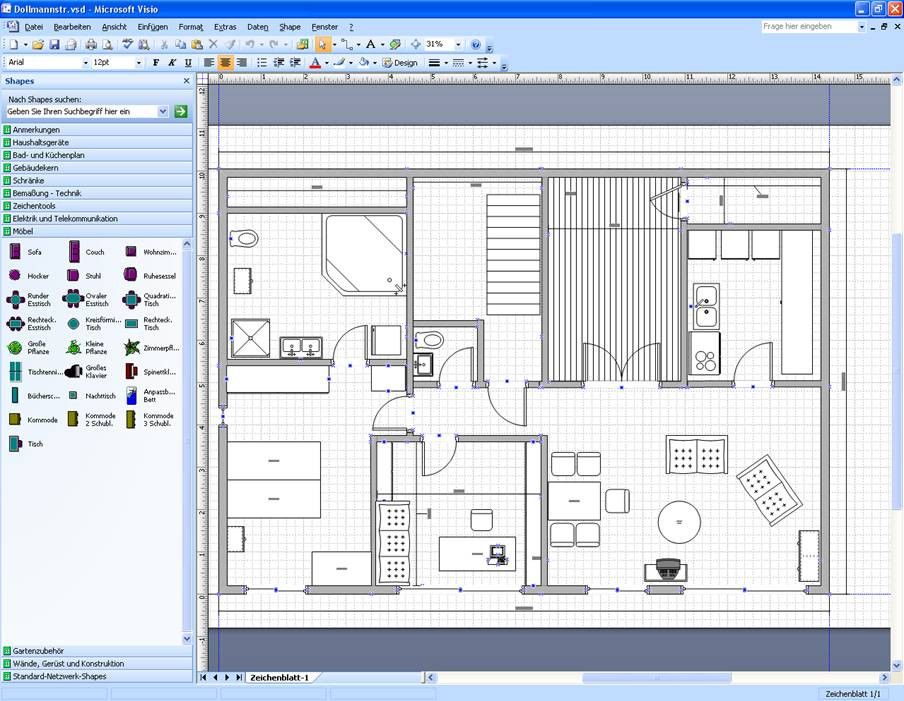Open the Einfügen menu
Image resolution: width=904 pixels, height=701 pixels.
click(153, 27)
